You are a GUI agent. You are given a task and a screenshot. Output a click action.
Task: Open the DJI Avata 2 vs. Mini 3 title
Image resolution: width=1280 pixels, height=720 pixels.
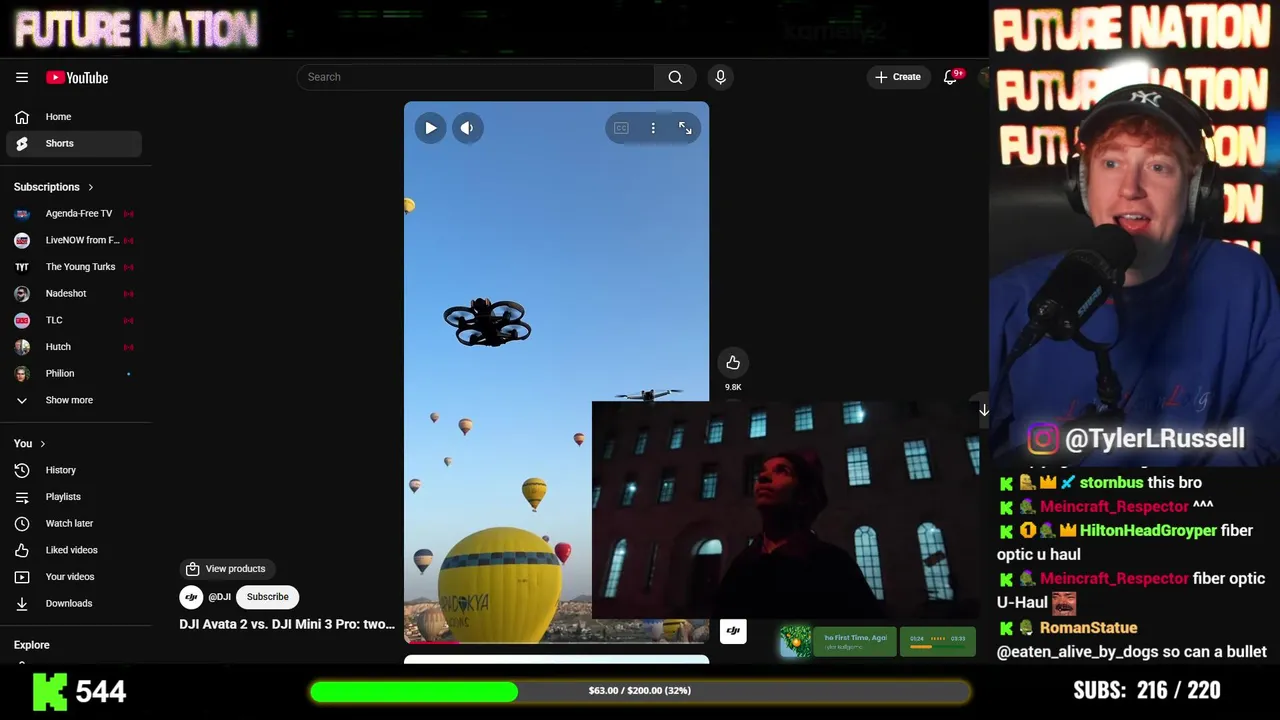287,624
